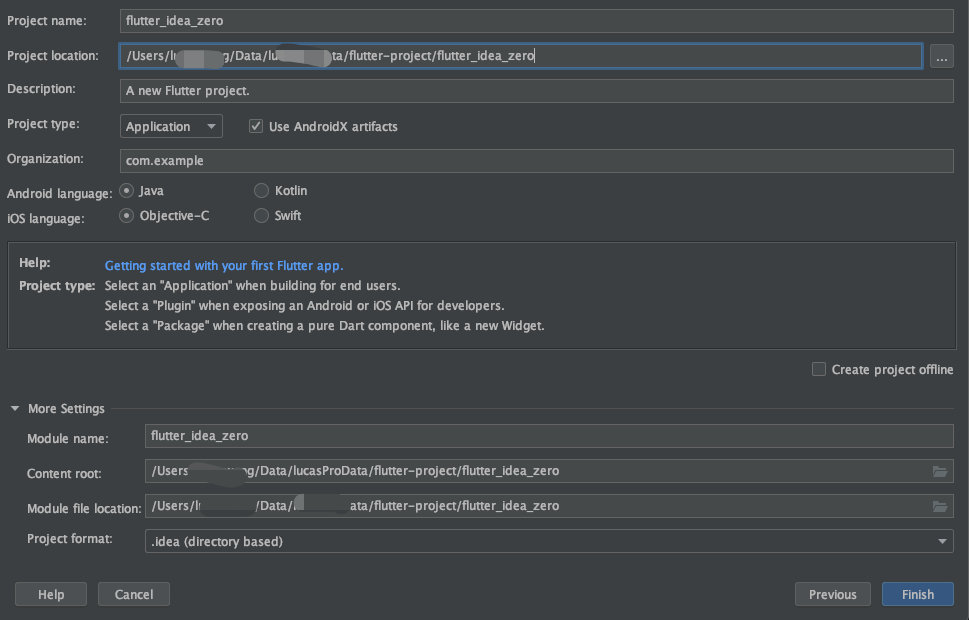The width and height of the screenshot is (969, 620).
Task: Open the folder browser for Module file location
Action: (x=939, y=506)
